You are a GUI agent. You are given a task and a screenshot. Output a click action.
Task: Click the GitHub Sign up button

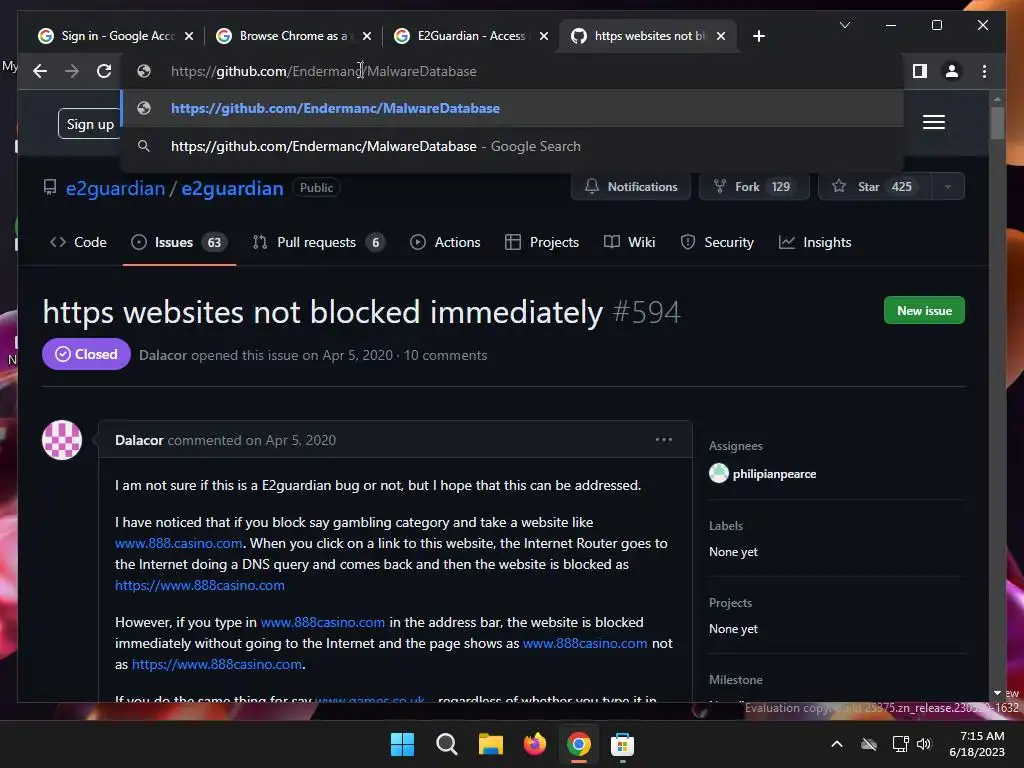coord(89,124)
